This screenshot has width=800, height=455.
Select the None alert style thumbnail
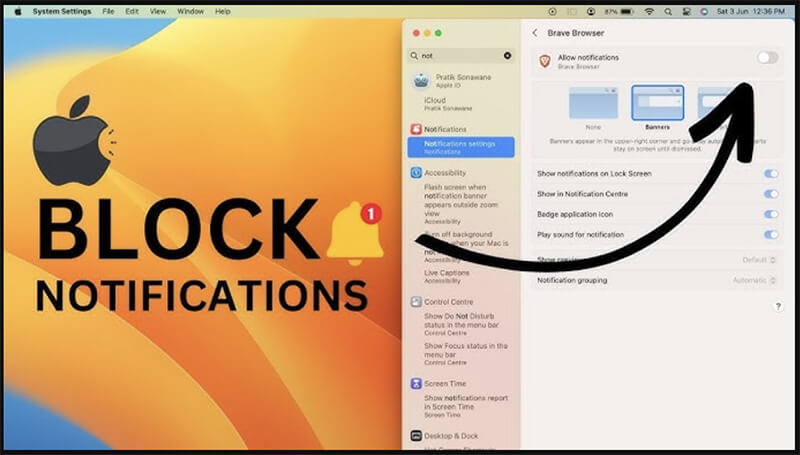[x=593, y=103]
